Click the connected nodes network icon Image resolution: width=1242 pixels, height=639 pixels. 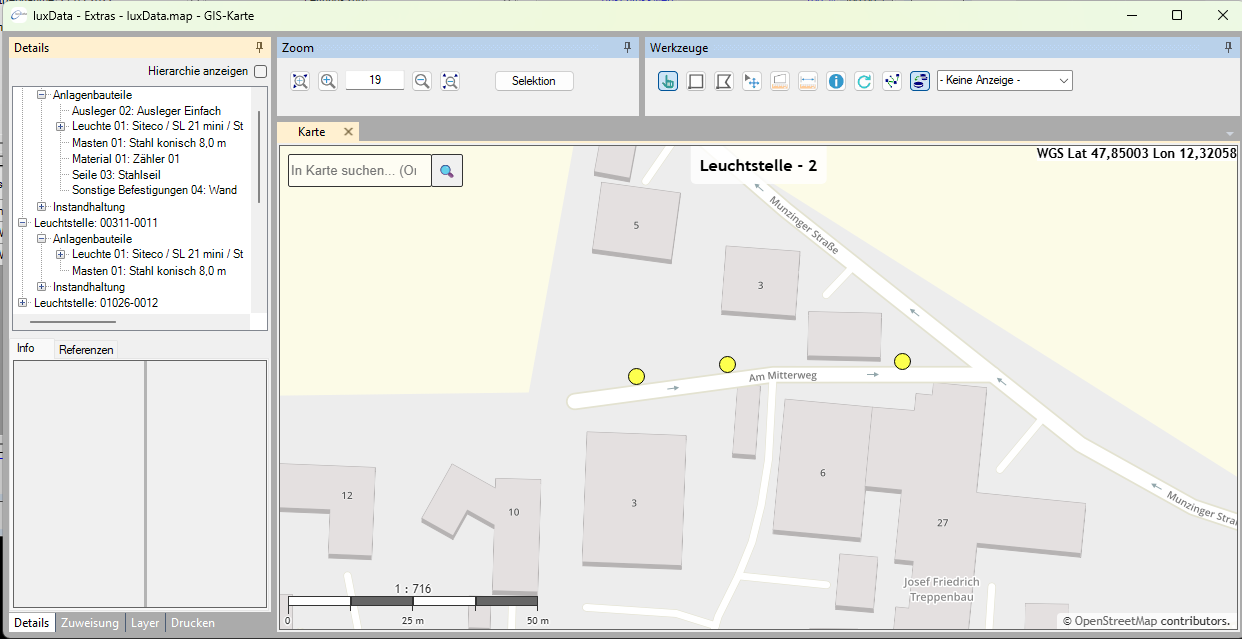[892, 81]
